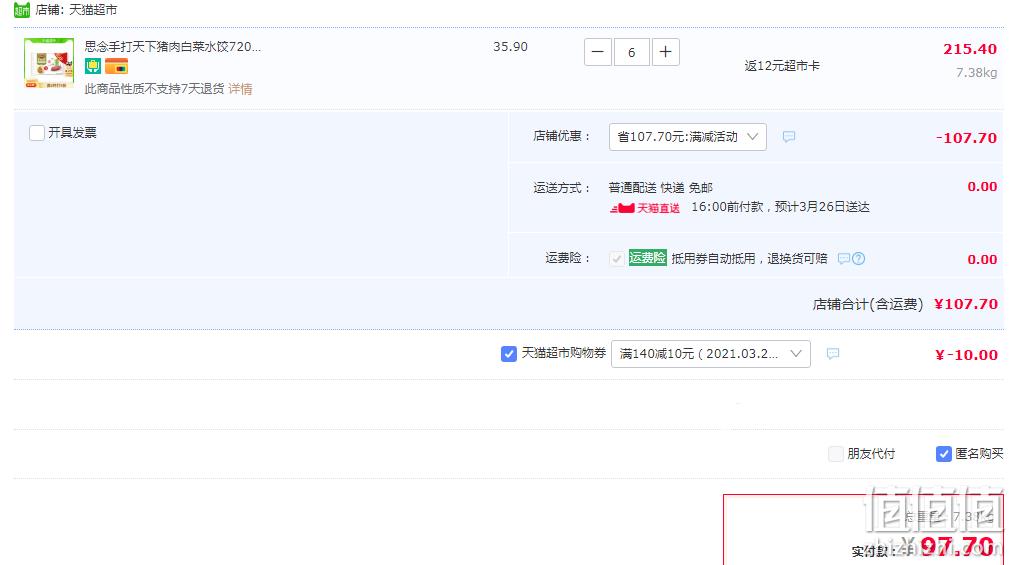
Task: Open the dumpling product thumbnail image
Action: [x=49, y=63]
